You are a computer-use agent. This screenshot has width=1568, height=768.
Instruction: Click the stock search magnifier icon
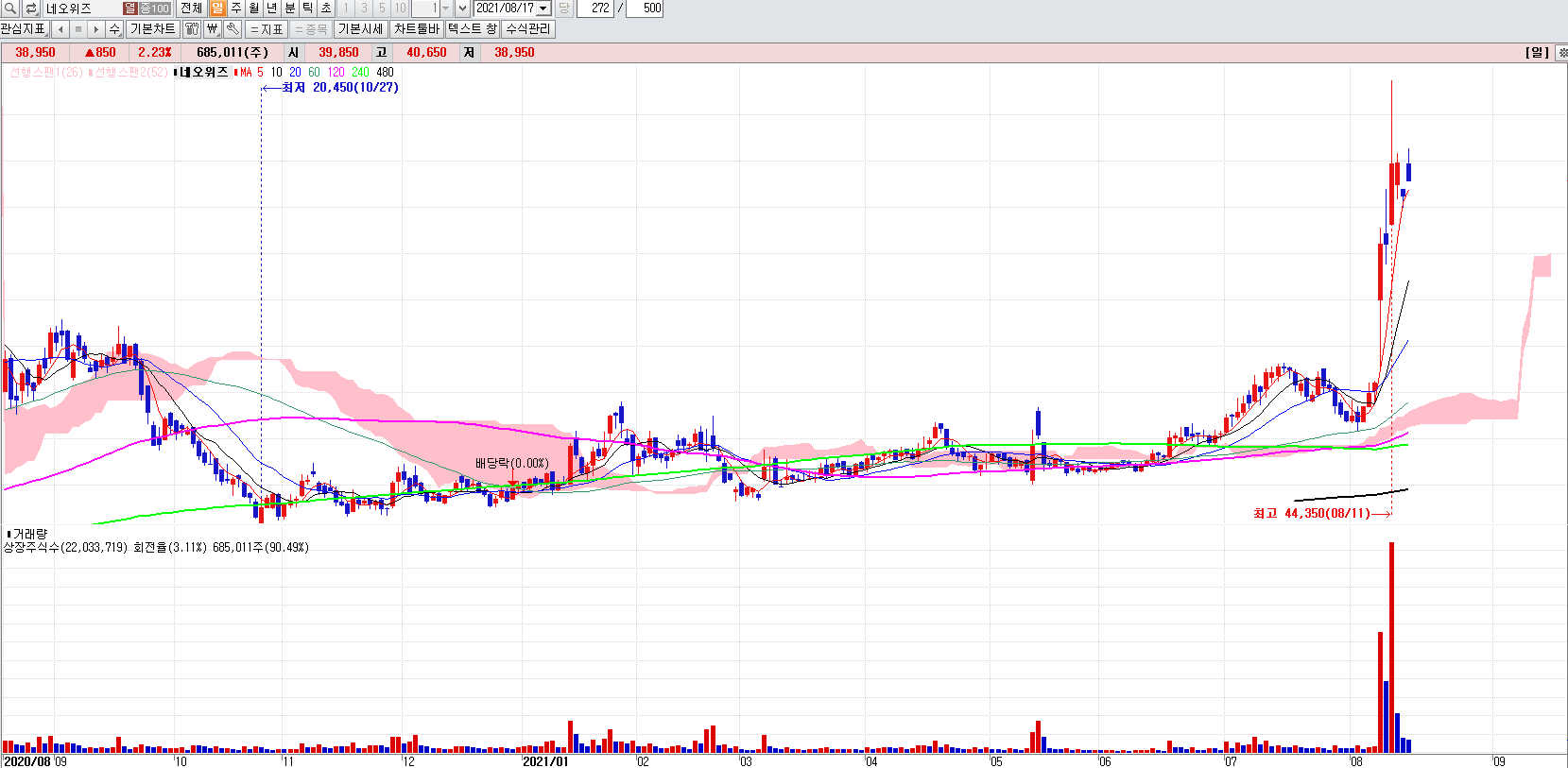[x=10, y=9]
